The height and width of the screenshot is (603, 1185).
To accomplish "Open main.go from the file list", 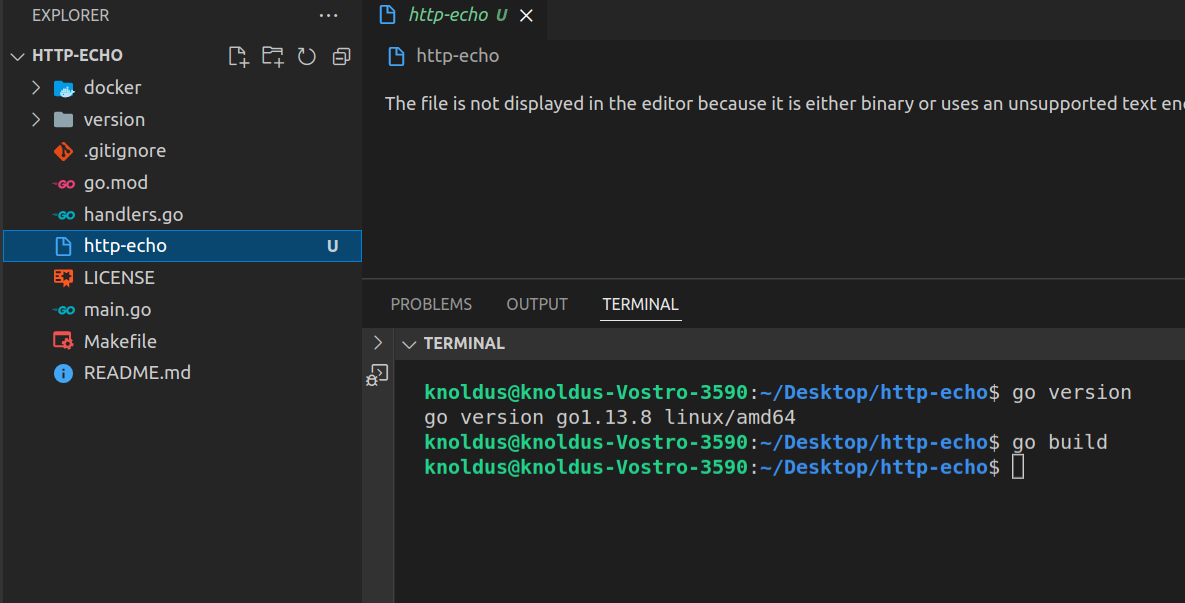I will (117, 310).
